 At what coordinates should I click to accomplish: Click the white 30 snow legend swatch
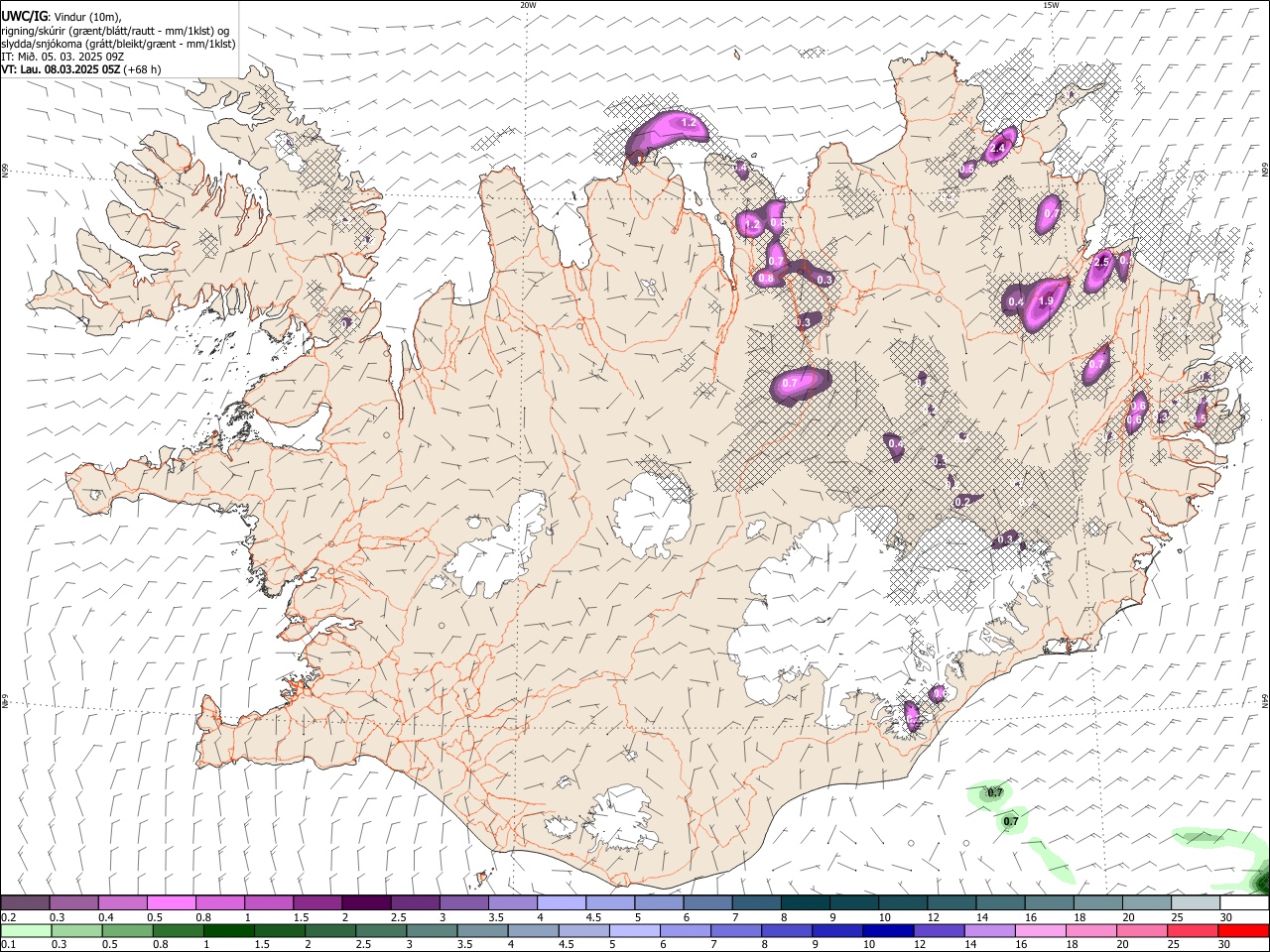(1243, 903)
